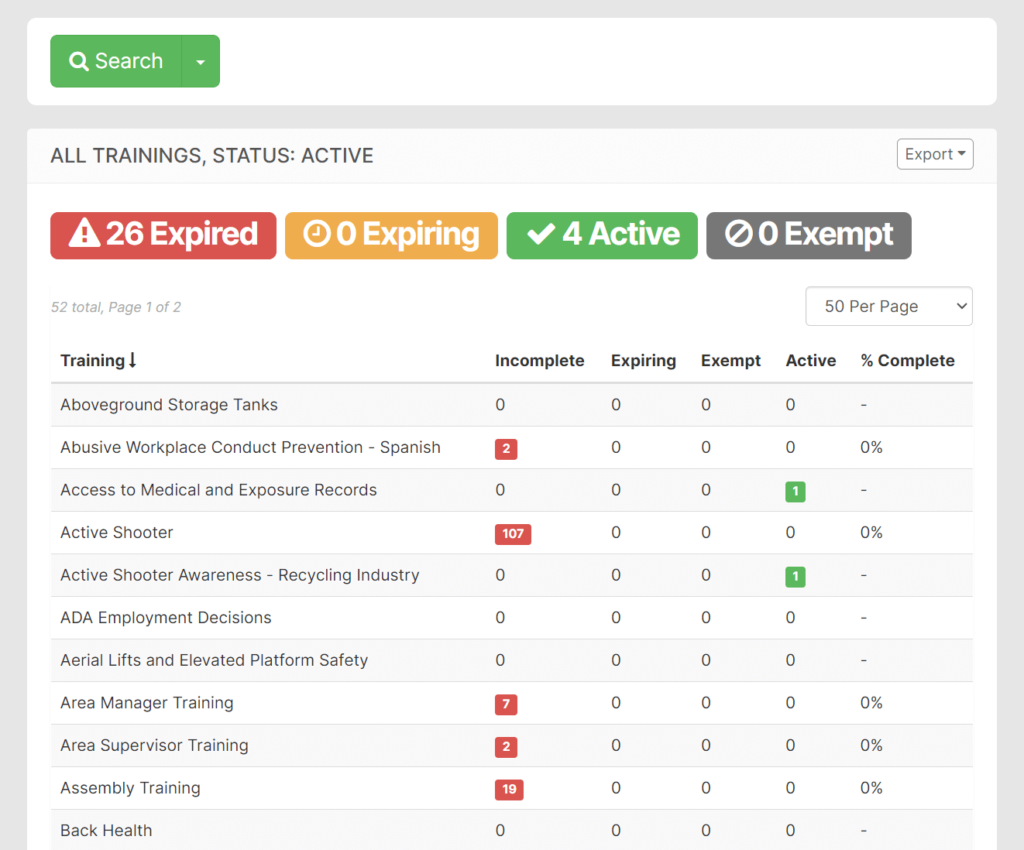Sort by Training column header
Image resolution: width=1024 pixels, height=850 pixels.
[98, 361]
